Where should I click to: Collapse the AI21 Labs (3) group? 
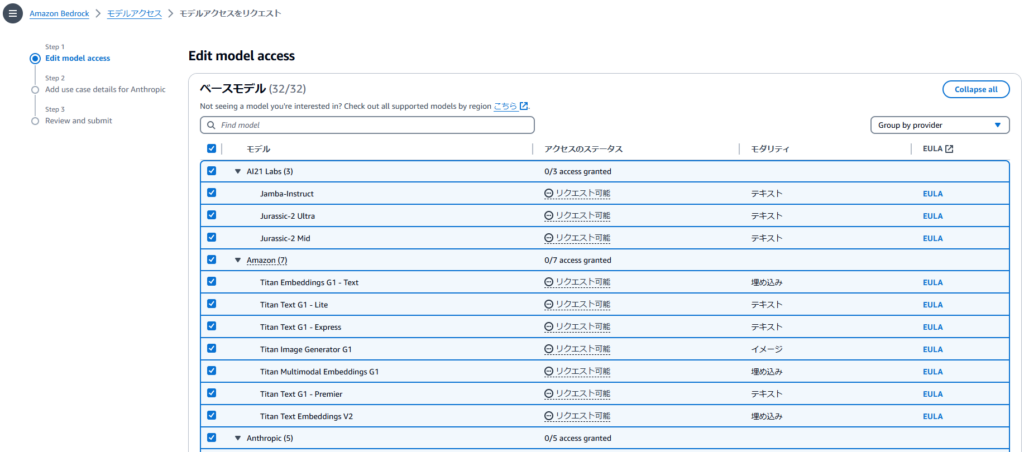click(238, 171)
